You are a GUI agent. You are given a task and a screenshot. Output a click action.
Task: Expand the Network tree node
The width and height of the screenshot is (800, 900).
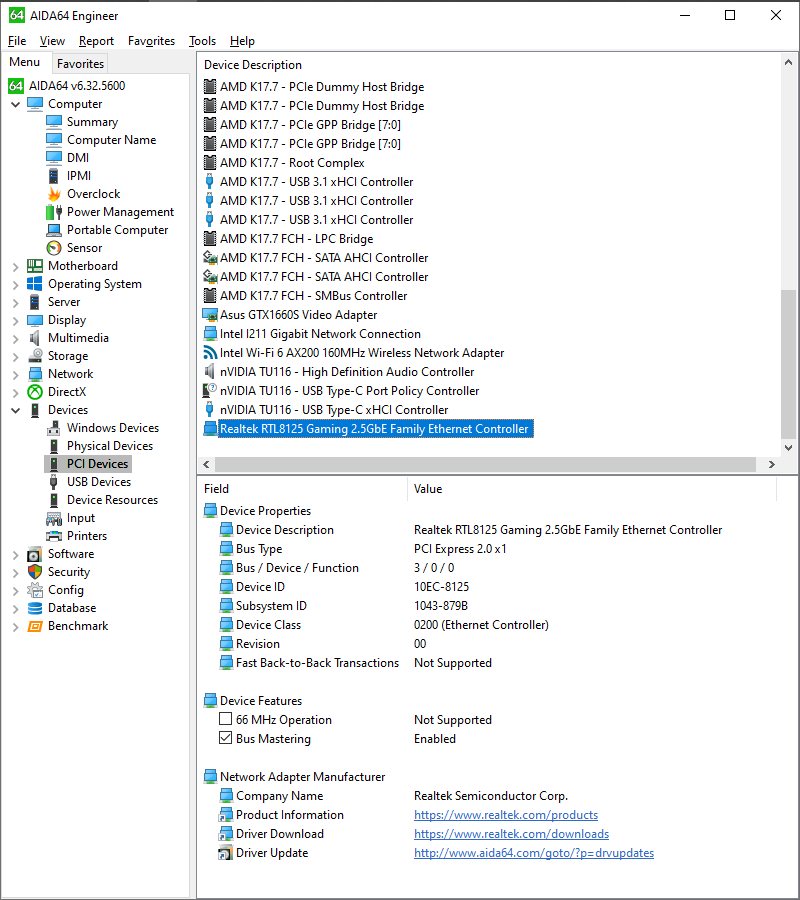[15, 375]
